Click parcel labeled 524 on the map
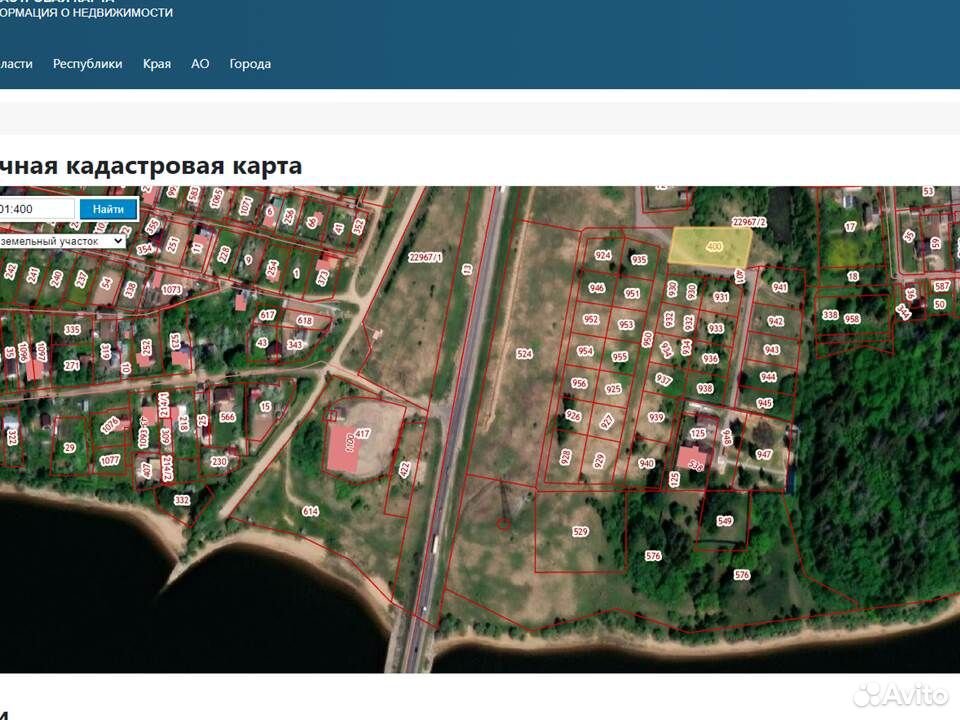 (524, 353)
